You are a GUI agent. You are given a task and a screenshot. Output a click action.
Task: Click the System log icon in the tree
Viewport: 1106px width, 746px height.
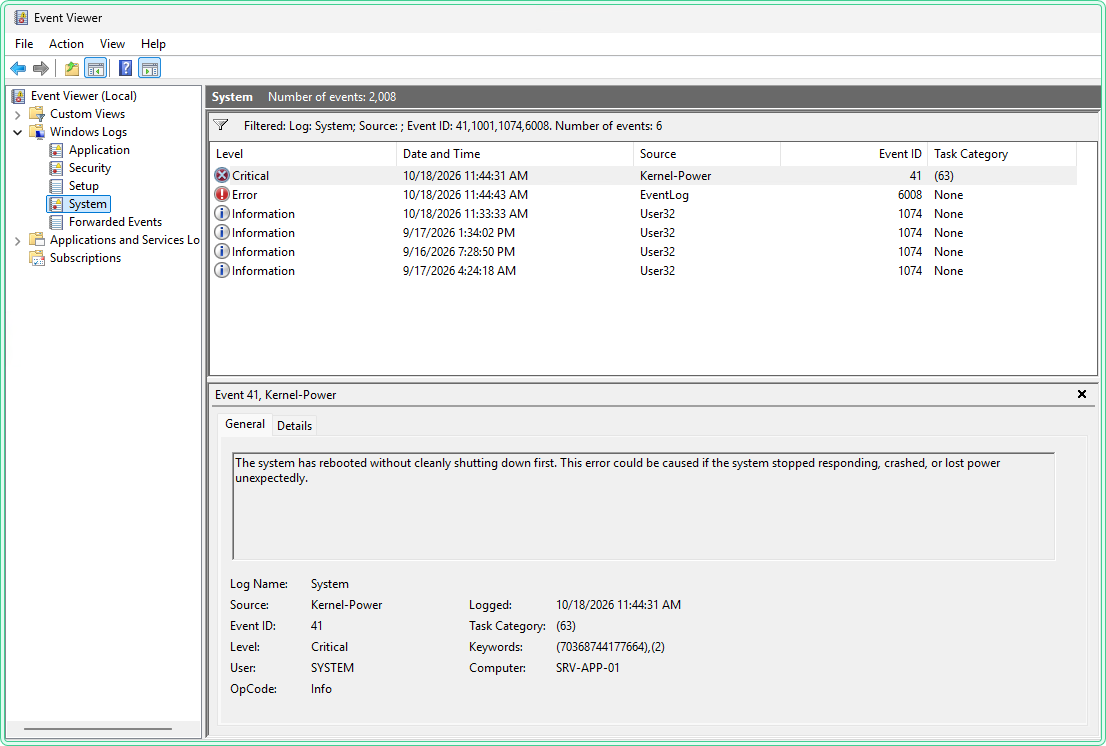tap(56, 204)
